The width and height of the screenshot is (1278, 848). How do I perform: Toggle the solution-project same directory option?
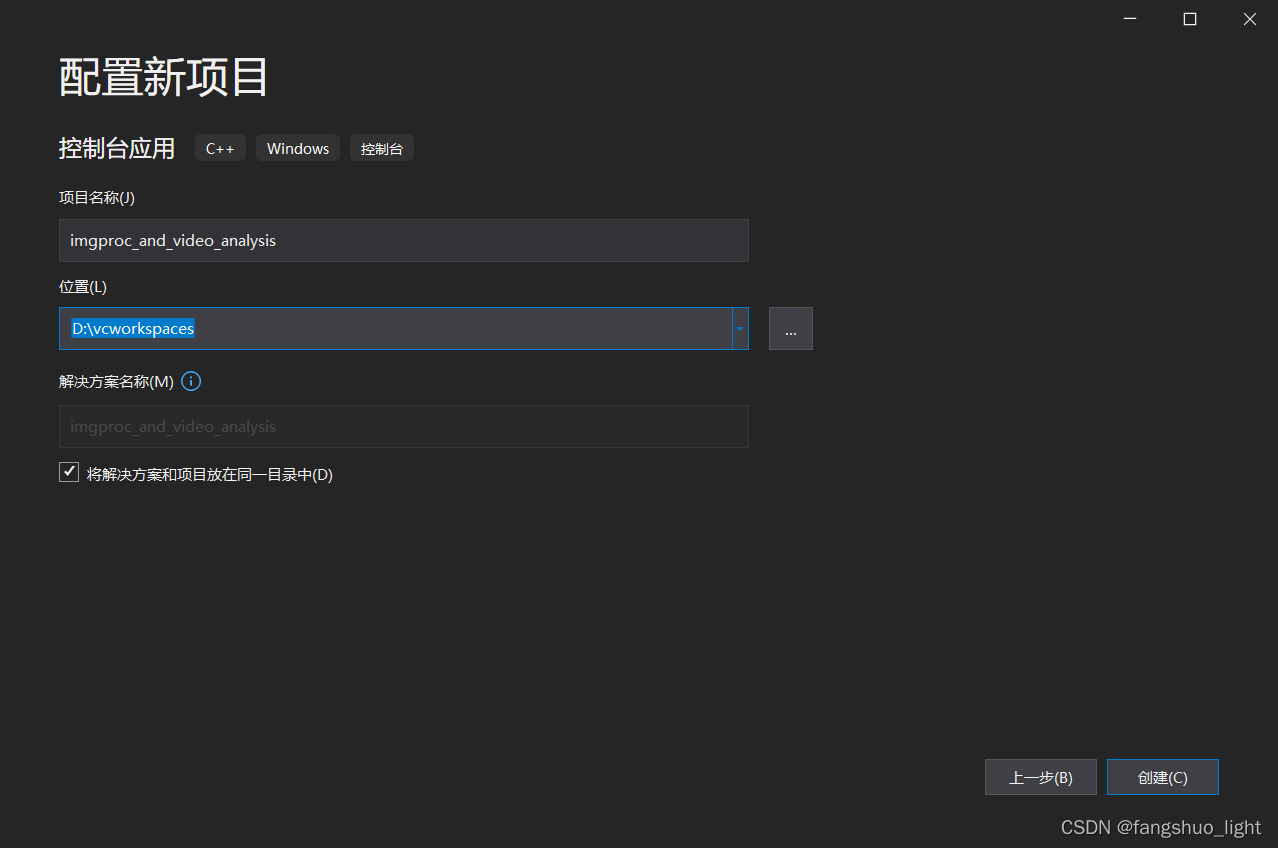pos(68,471)
